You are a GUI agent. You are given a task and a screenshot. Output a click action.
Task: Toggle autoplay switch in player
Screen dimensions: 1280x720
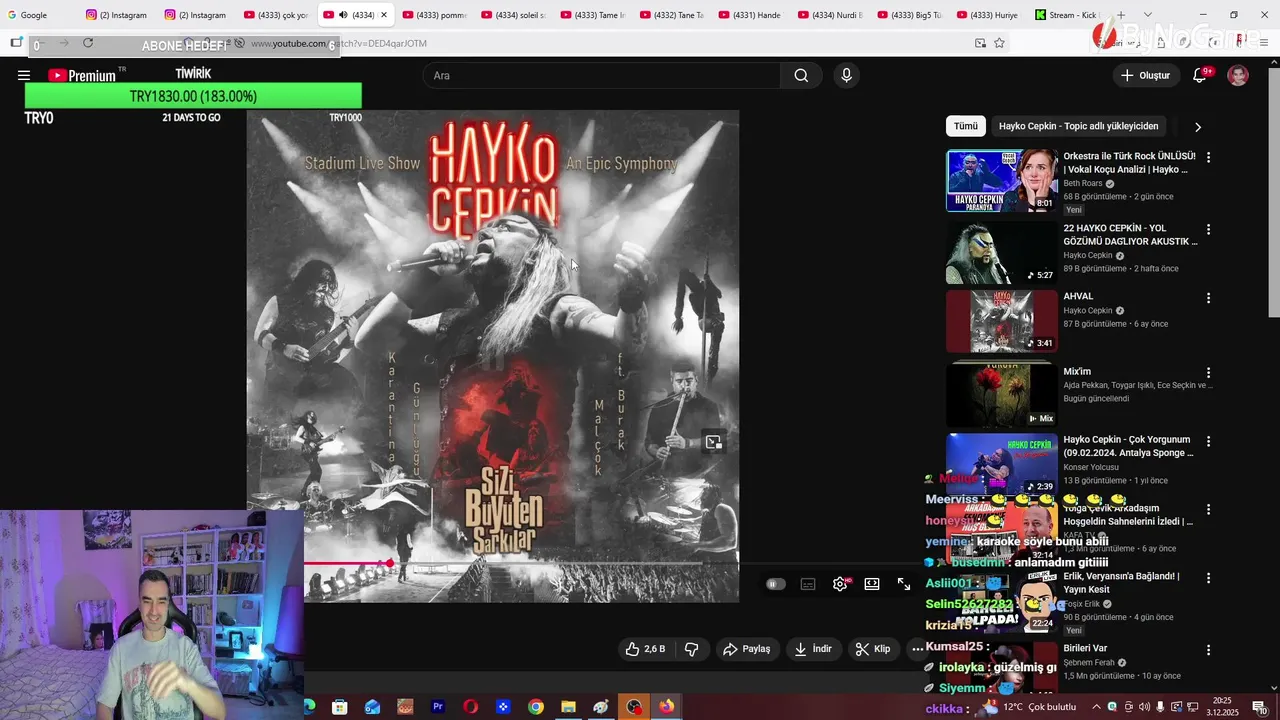775,584
